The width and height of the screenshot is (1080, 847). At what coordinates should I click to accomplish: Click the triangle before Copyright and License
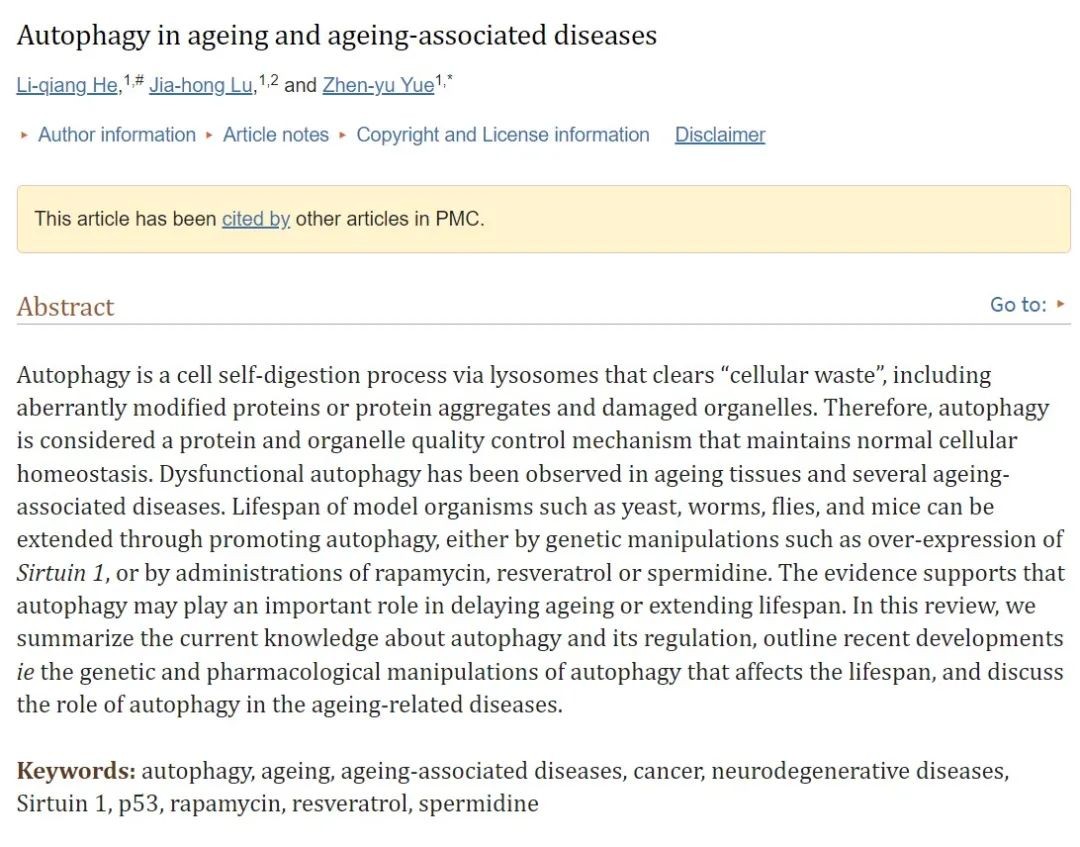pyautogui.click(x=343, y=136)
